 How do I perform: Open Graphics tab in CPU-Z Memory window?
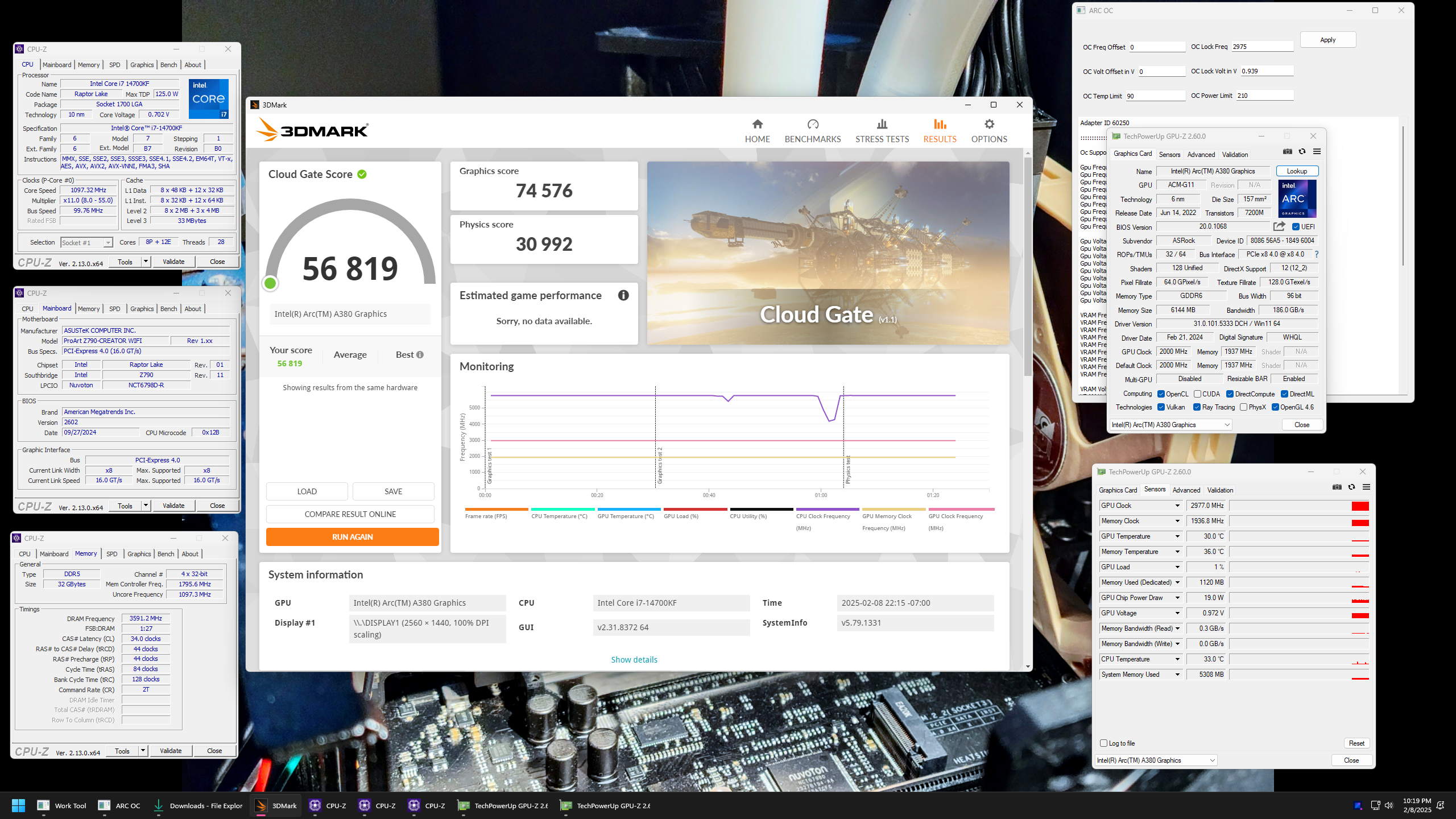coord(139,554)
